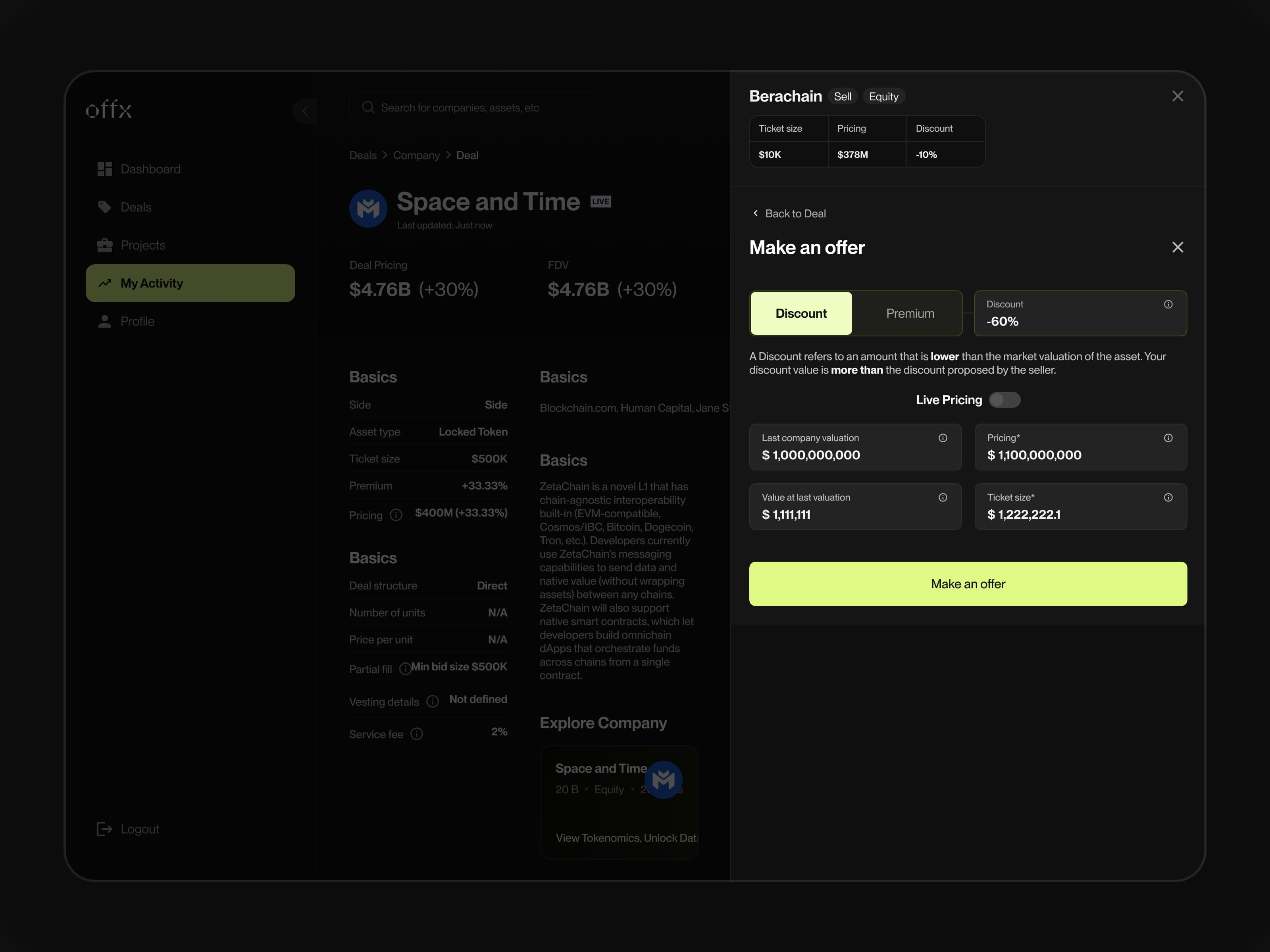This screenshot has width=1270, height=952.
Task: Go to Deals breadcrumb
Action: (363, 155)
